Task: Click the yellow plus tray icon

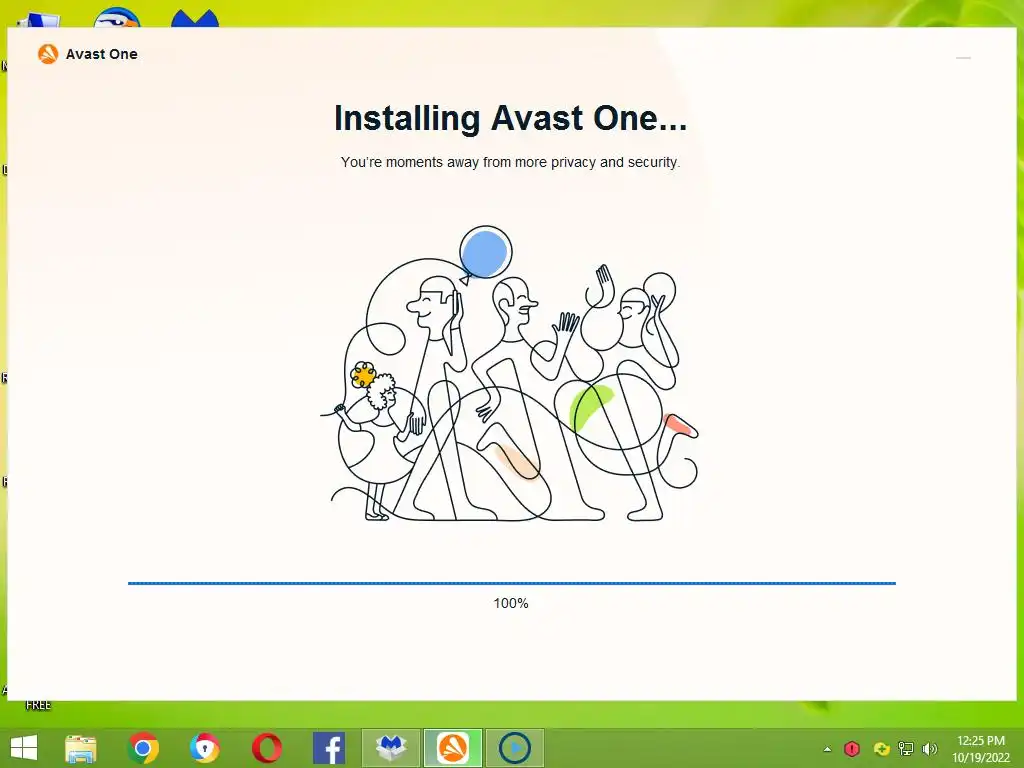Action: pos(882,749)
